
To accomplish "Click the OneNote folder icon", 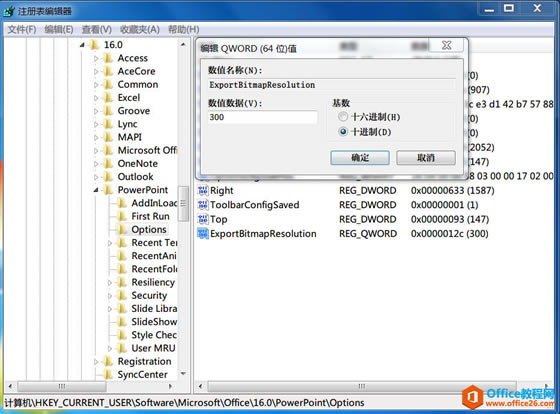I will pyautogui.click(x=109, y=164).
